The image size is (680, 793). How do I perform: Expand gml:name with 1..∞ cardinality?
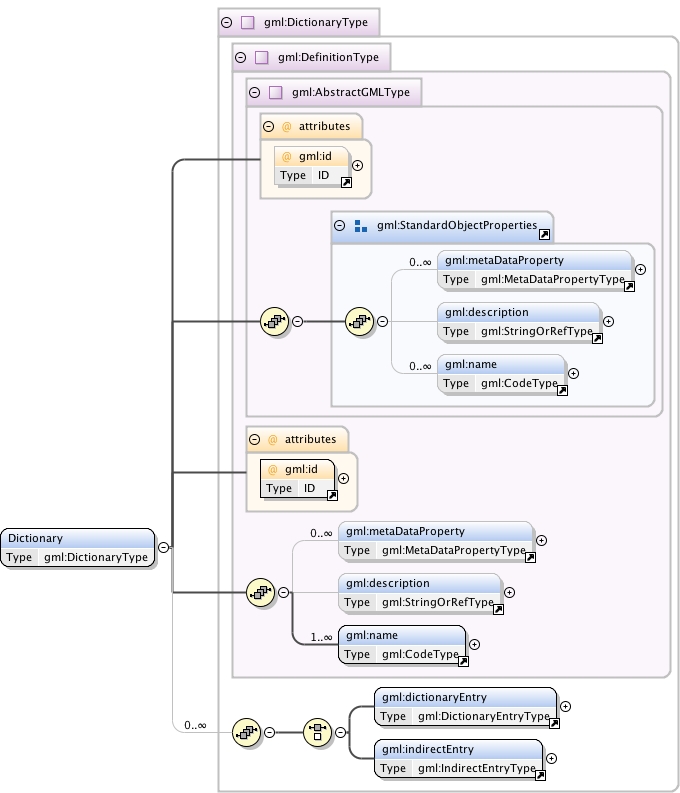point(474,644)
